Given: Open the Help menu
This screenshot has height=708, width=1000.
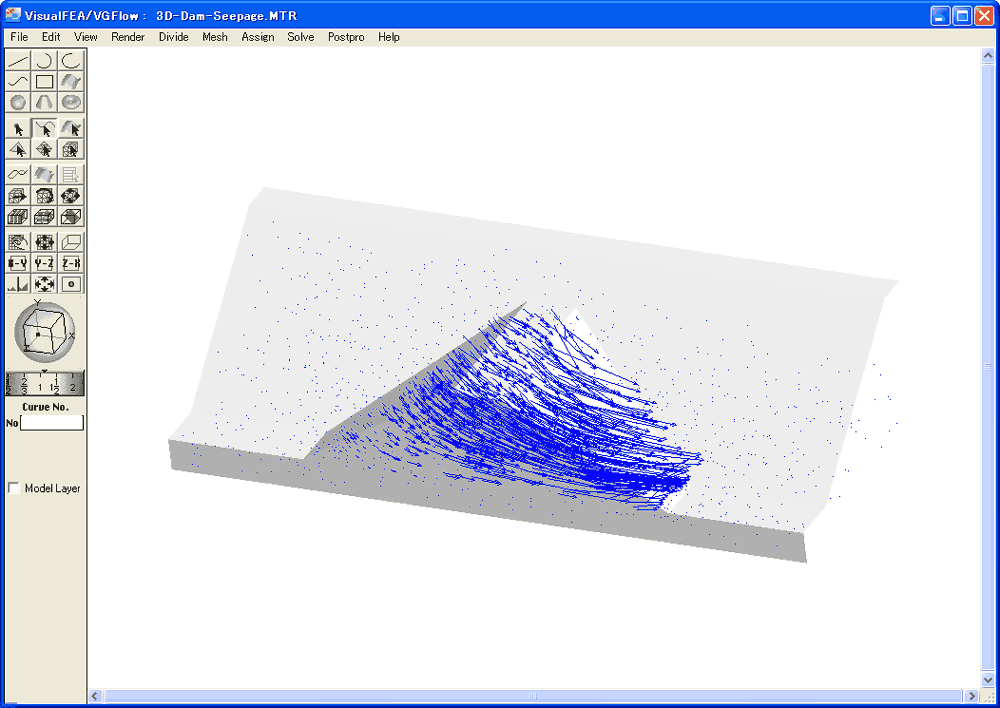Looking at the screenshot, I should (388, 37).
